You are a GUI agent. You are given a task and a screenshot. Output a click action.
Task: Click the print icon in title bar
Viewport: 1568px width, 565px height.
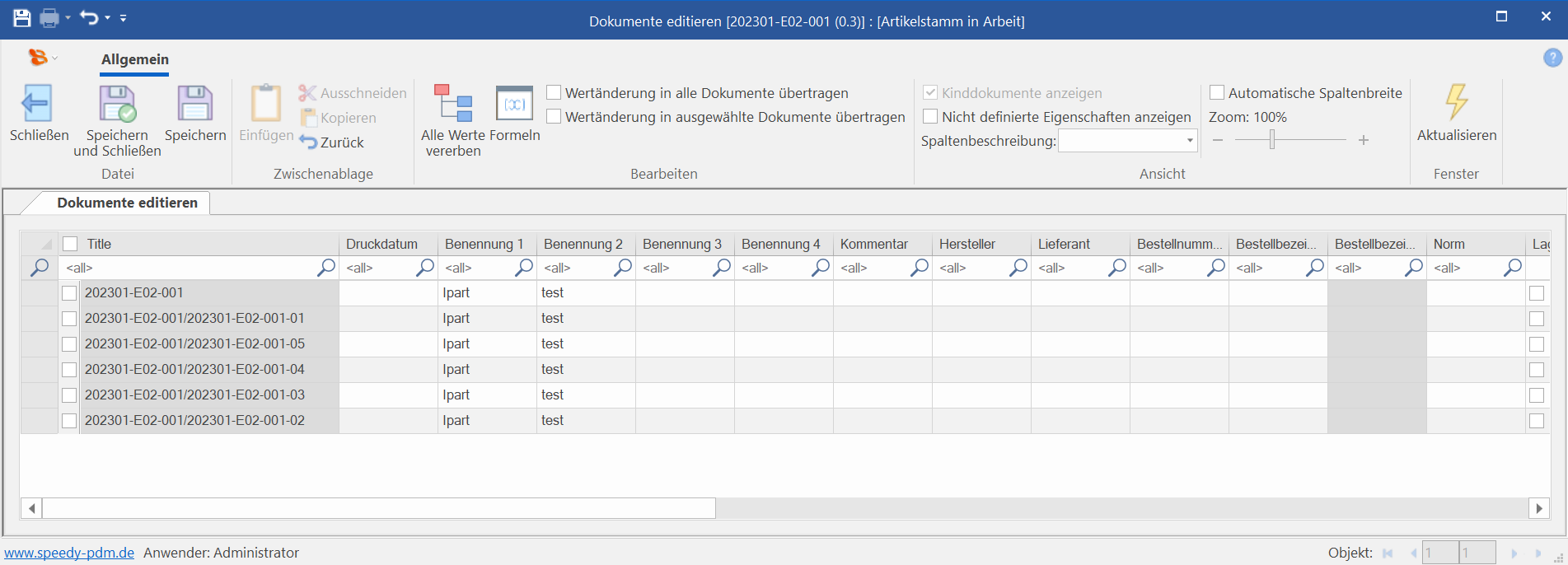pos(49,18)
